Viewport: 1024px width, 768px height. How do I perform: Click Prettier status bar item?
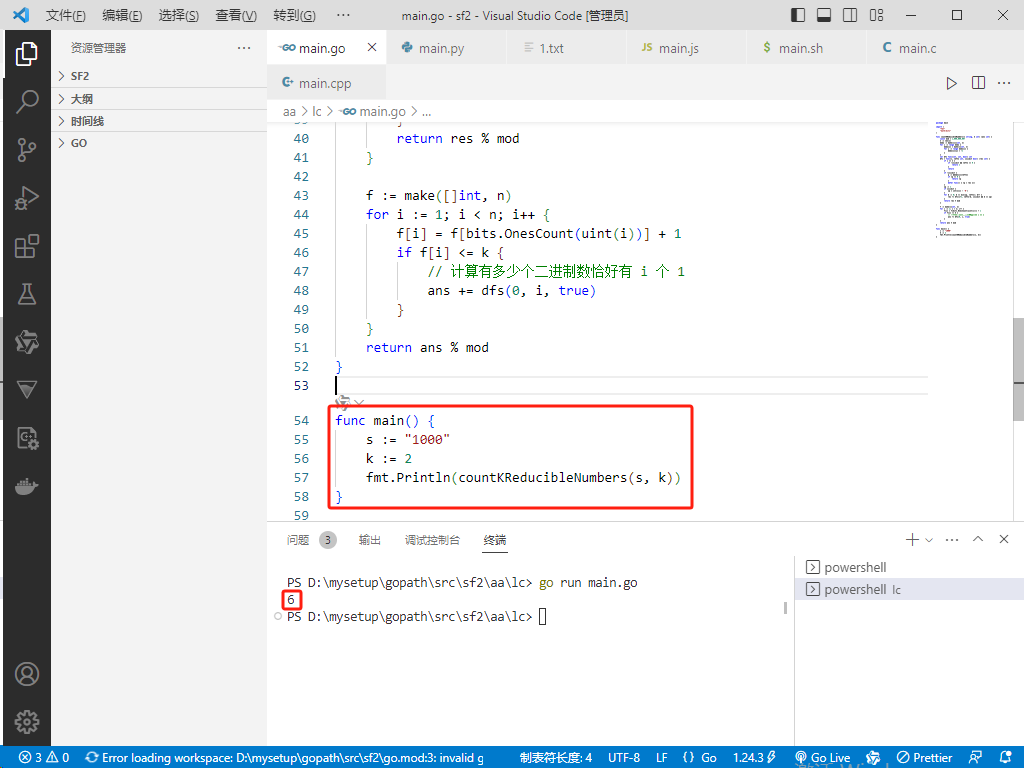pyautogui.click(x=924, y=758)
